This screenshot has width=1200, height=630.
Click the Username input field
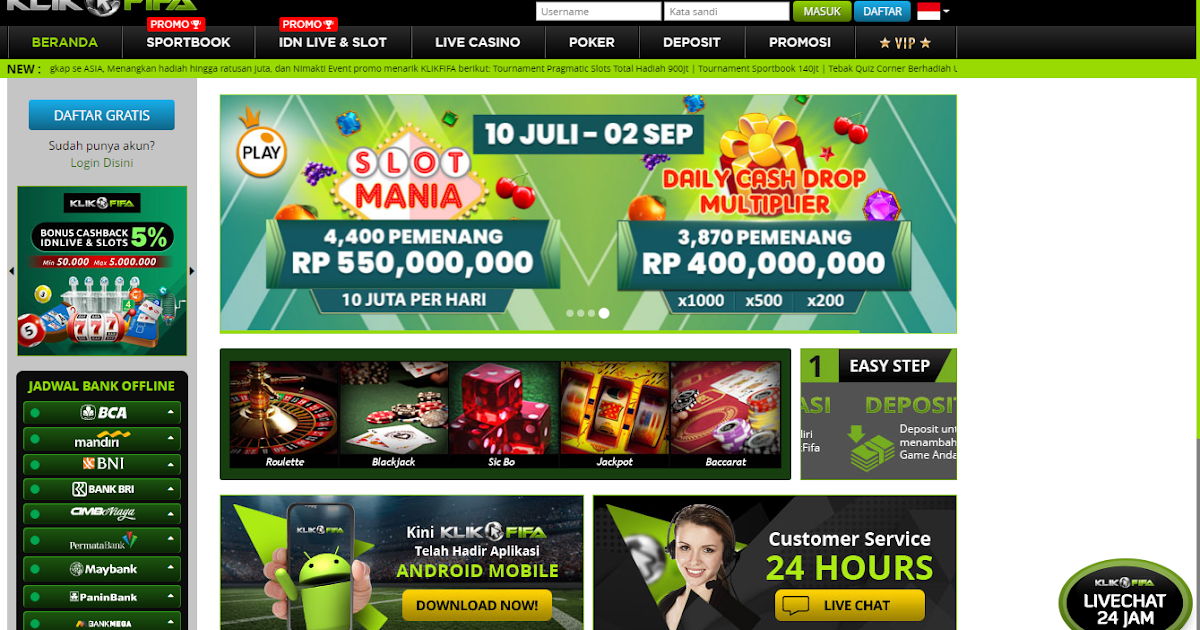pos(598,12)
